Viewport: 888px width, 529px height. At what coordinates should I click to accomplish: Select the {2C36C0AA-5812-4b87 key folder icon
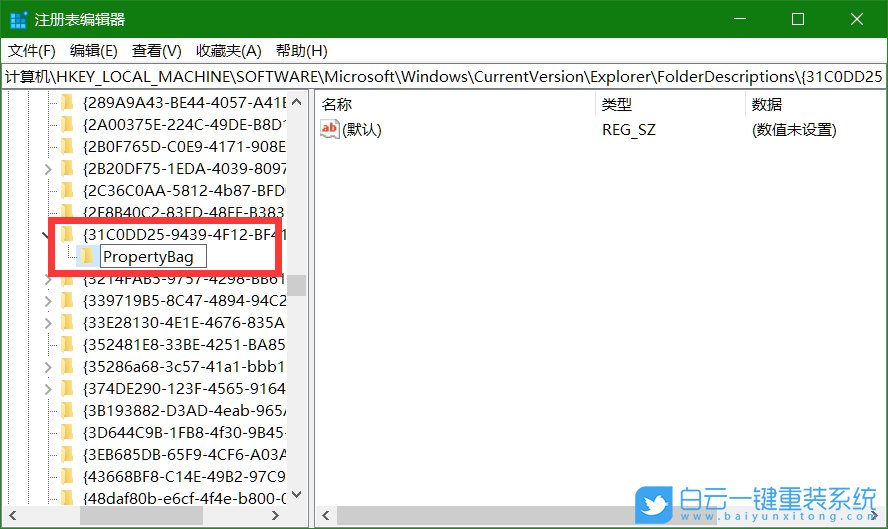click(67, 190)
